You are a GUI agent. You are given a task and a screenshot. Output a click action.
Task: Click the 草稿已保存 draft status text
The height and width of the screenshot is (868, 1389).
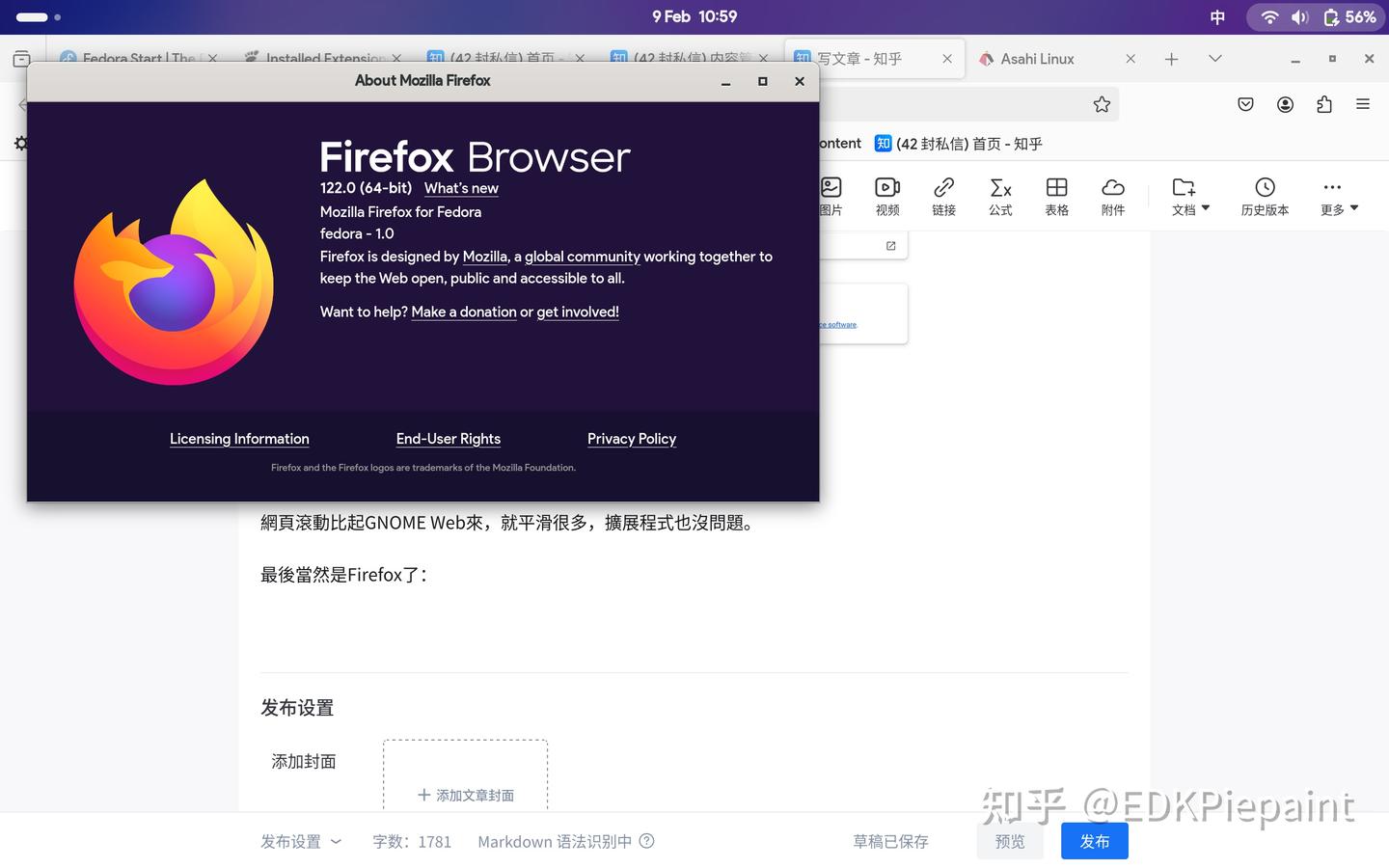click(890, 842)
